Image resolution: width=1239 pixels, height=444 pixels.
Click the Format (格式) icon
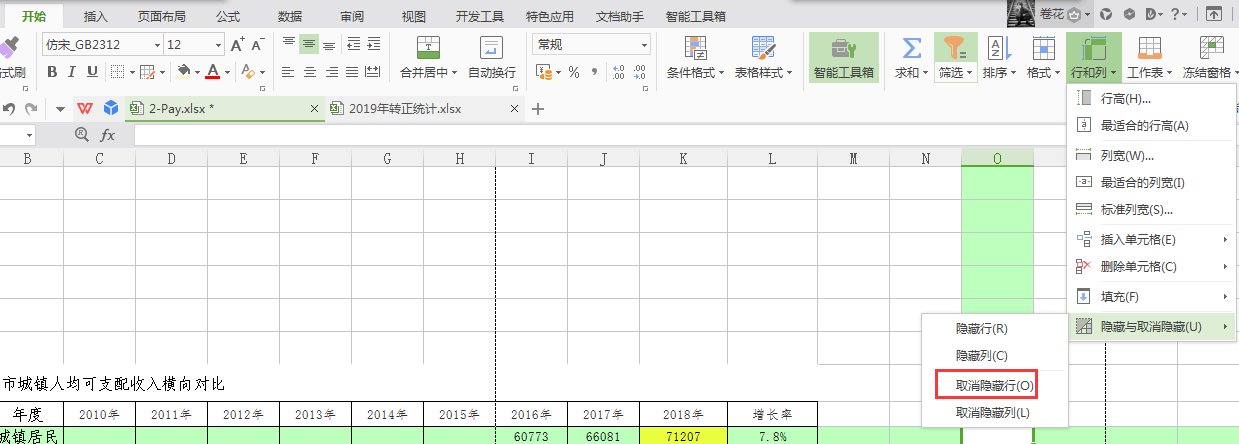coord(1043,48)
